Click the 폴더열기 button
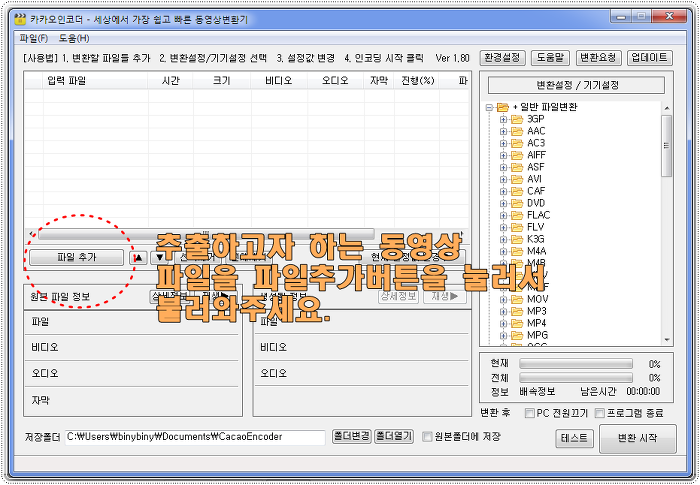700x485 pixels. pyautogui.click(x=394, y=436)
